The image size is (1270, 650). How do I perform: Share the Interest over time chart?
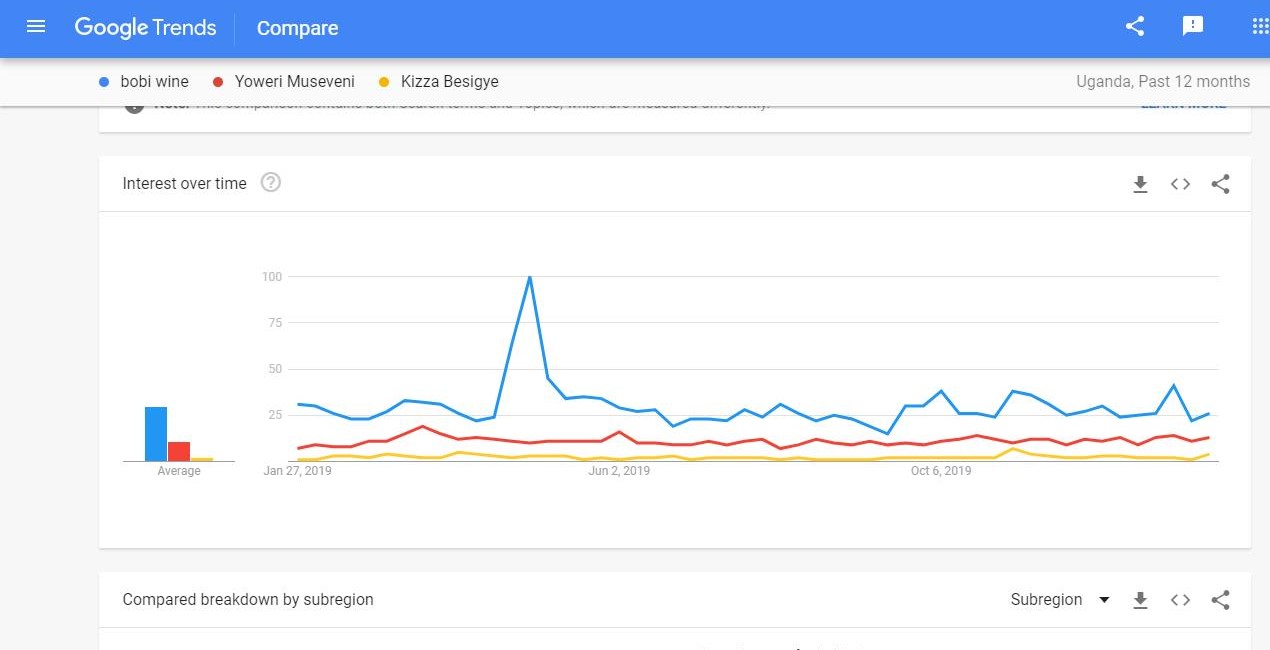coord(1220,184)
